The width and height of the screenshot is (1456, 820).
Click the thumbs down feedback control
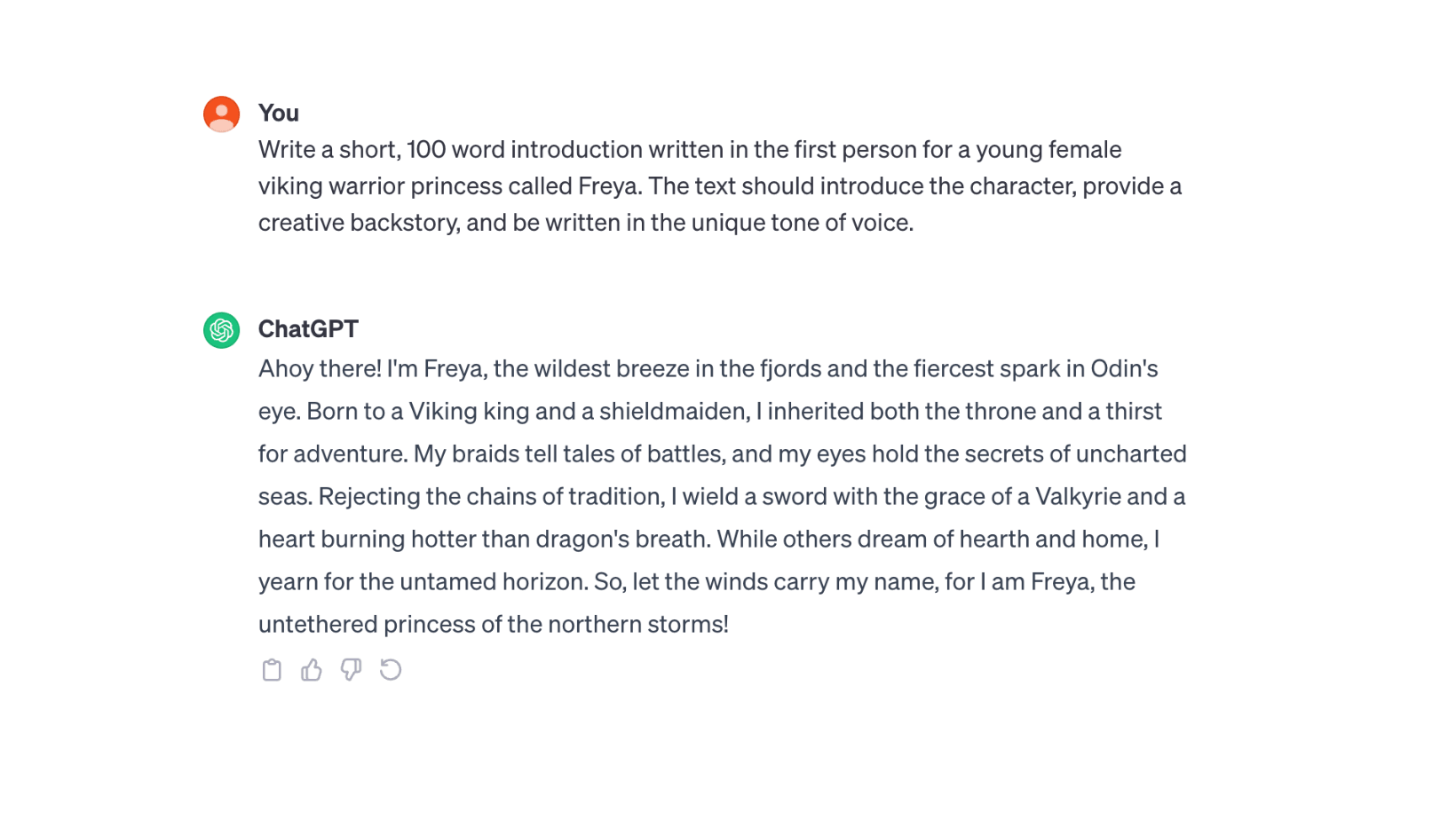pos(352,670)
